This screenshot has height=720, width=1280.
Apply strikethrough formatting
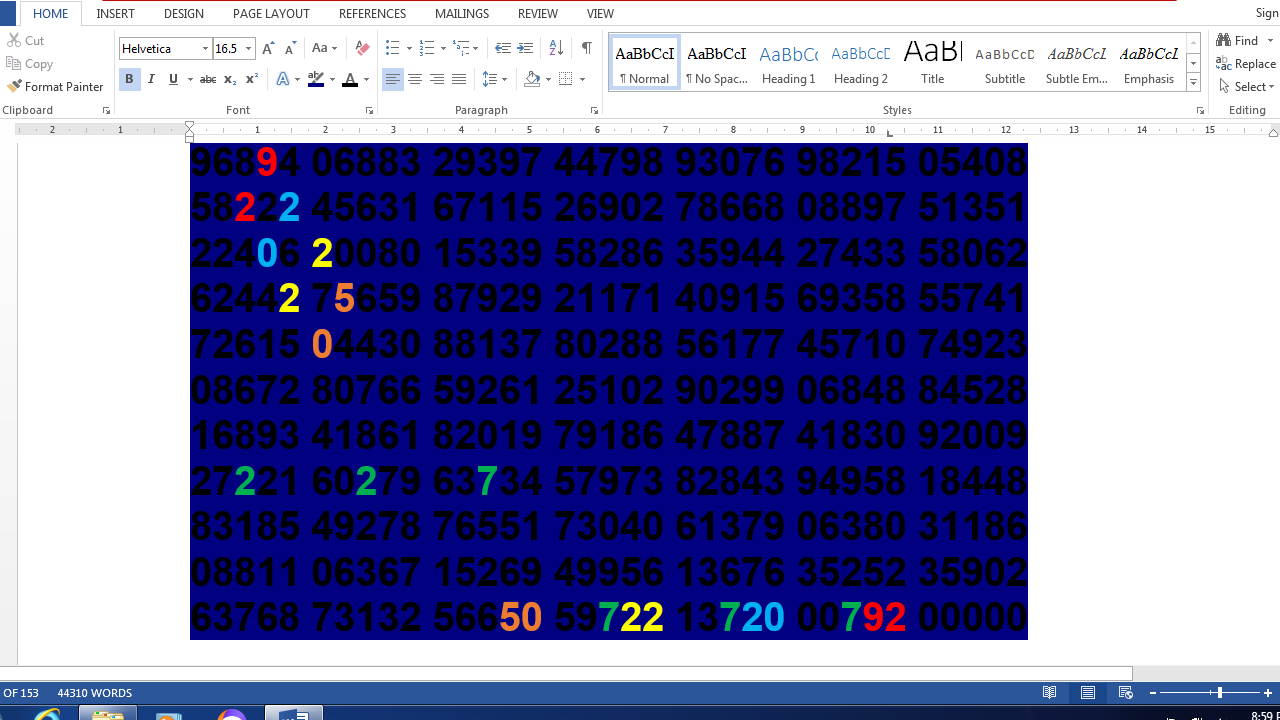[x=207, y=79]
